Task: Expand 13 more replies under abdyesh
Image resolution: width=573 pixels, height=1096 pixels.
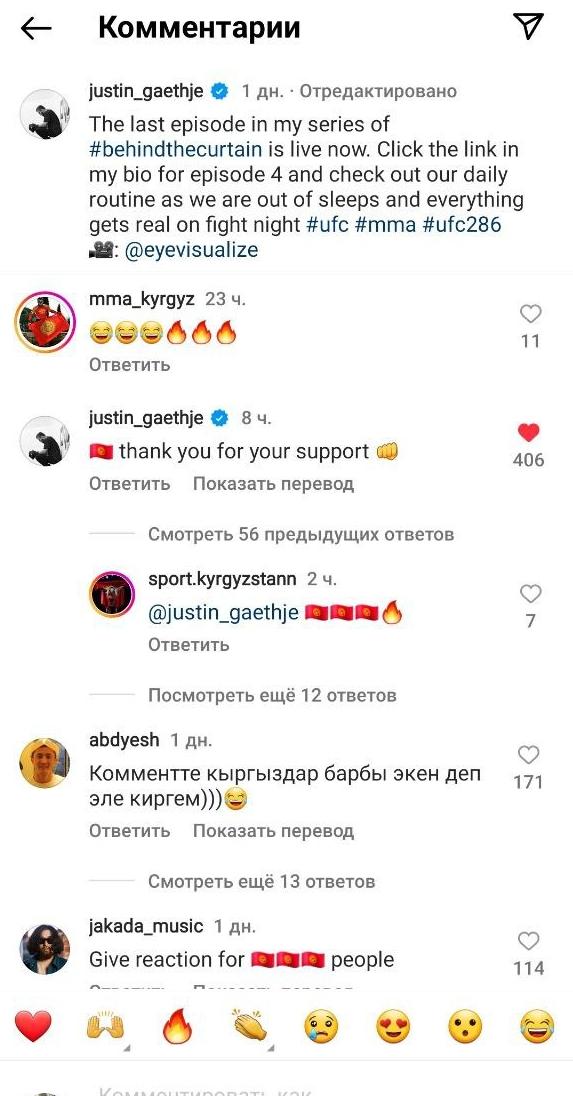Action: [x=261, y=881]
